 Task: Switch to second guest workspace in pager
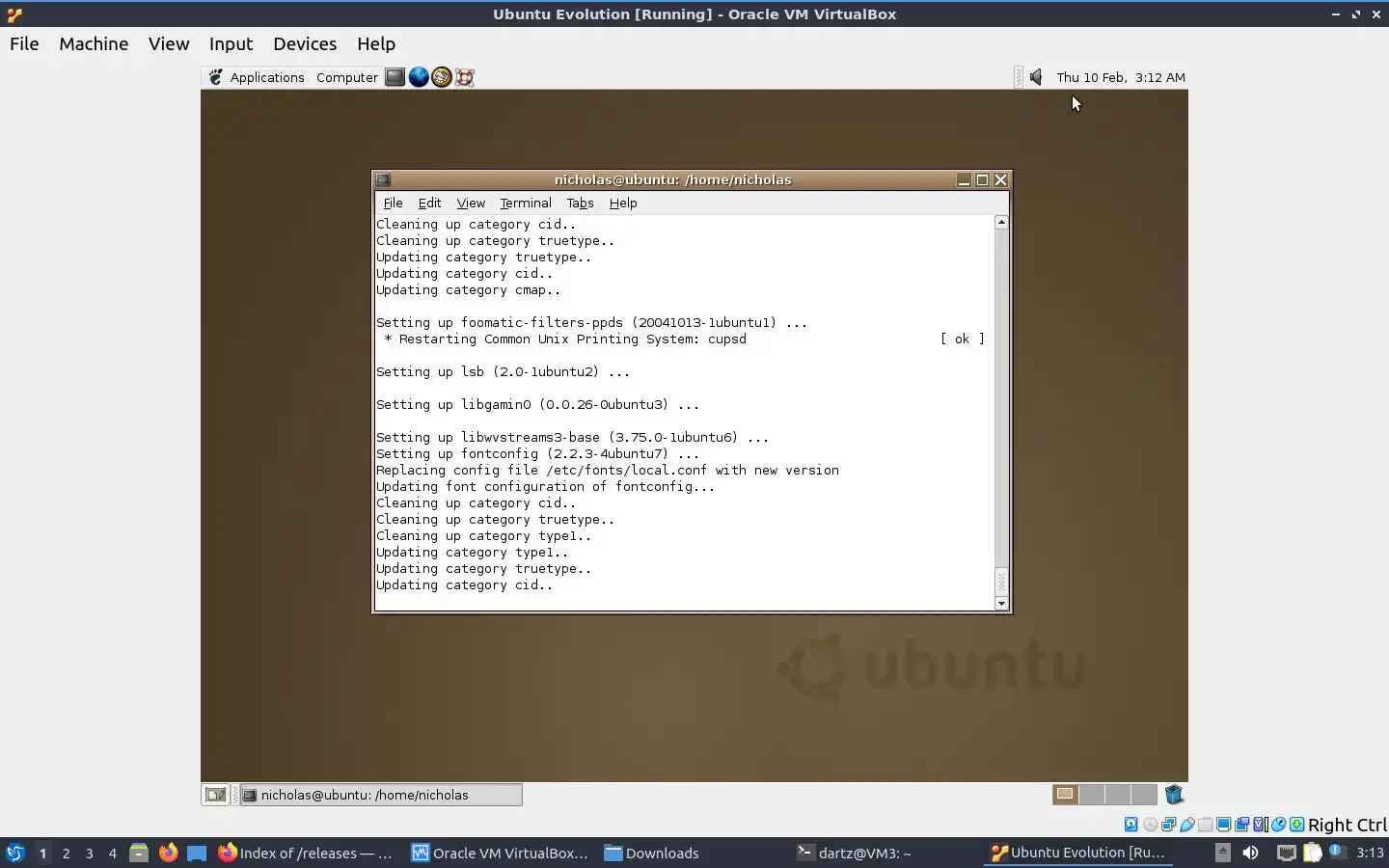tap(1091, 795)
